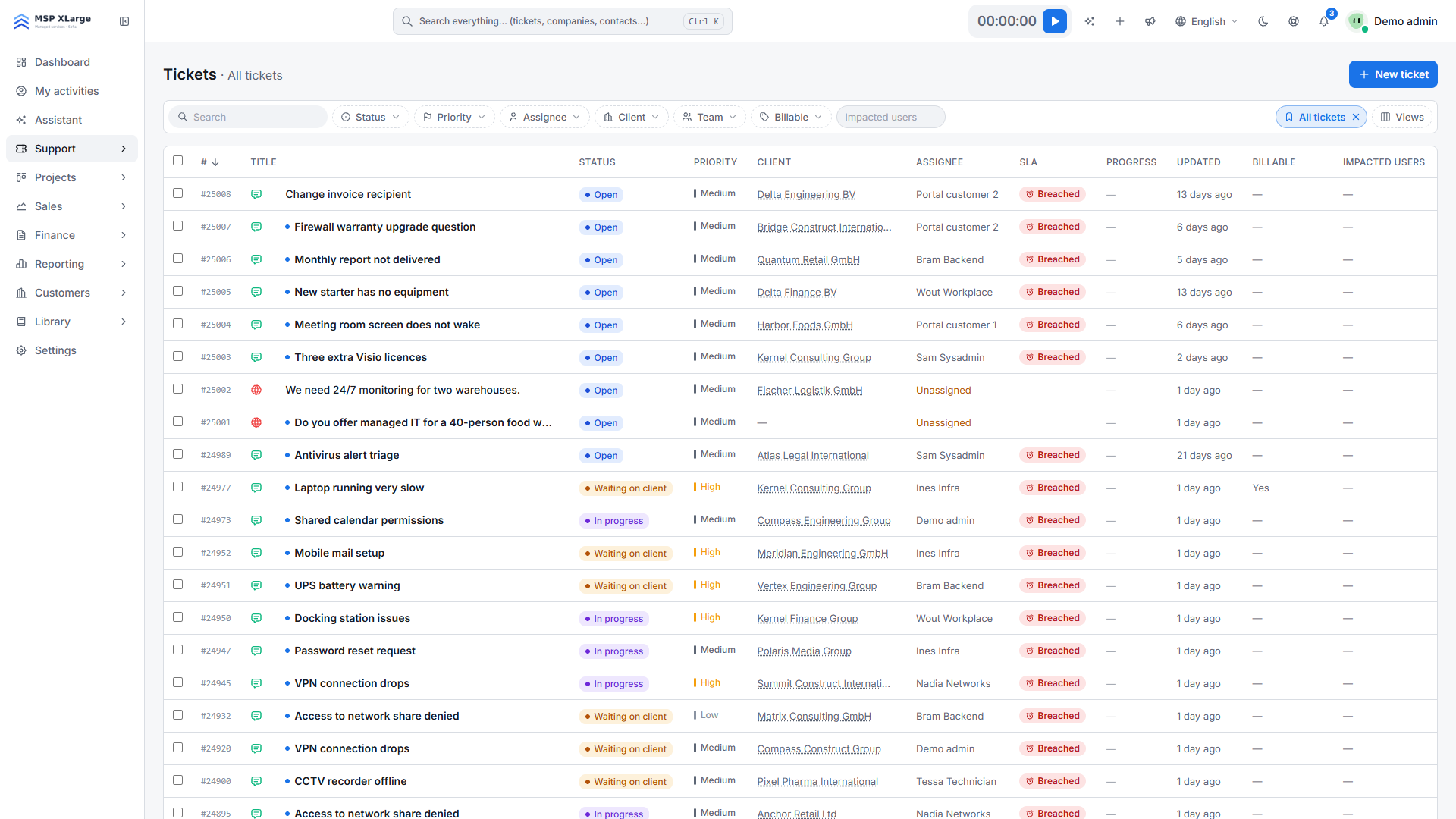Expand the Sales sidebar menu

72,206
